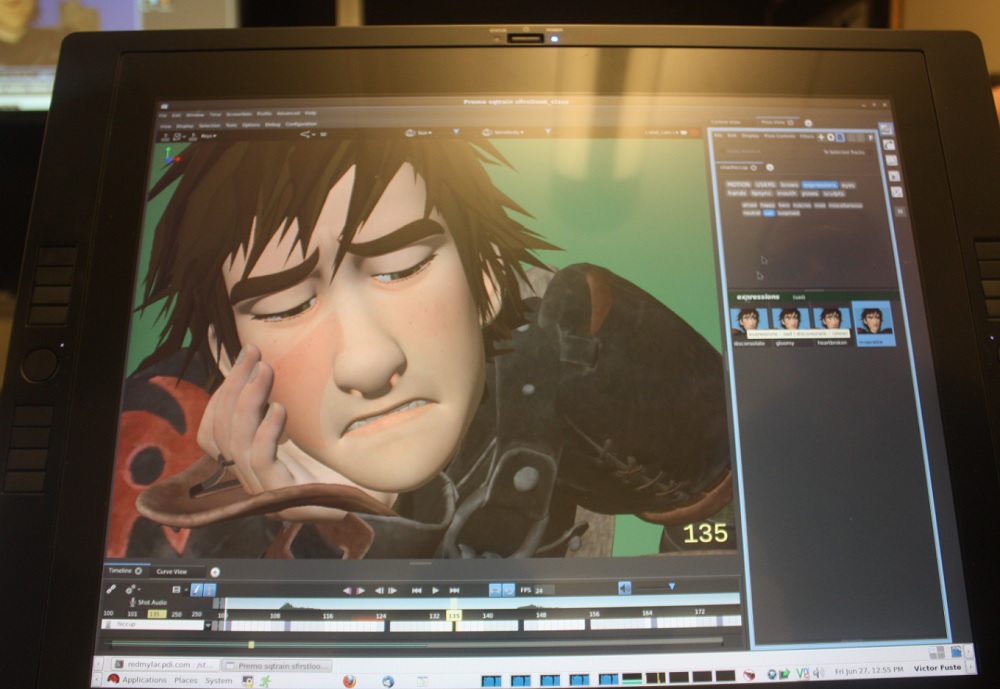Screen dimensions: 1000x689
Task: Mute audio with the speaker button
Action: [624, 588]
